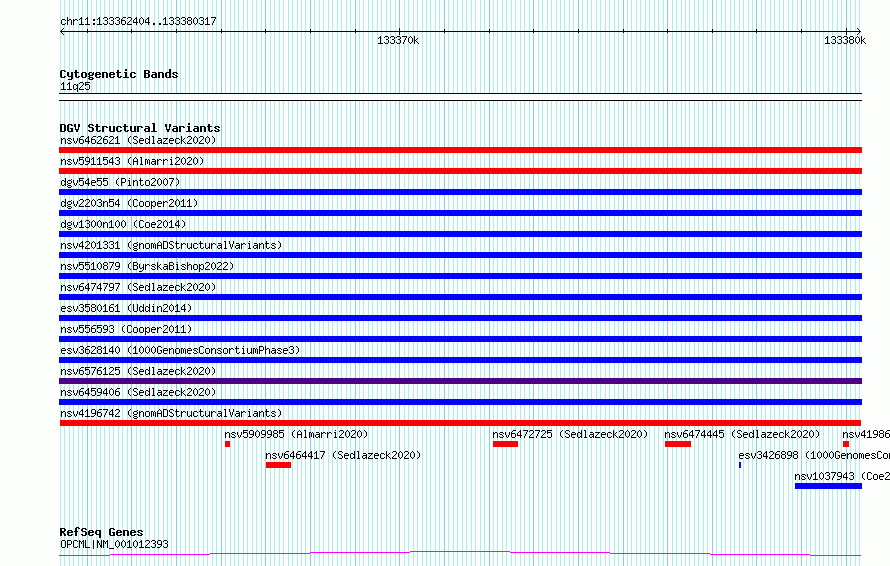
Task: Click tiny blue feature under esv3426898
Action: (x=740, y=465)
